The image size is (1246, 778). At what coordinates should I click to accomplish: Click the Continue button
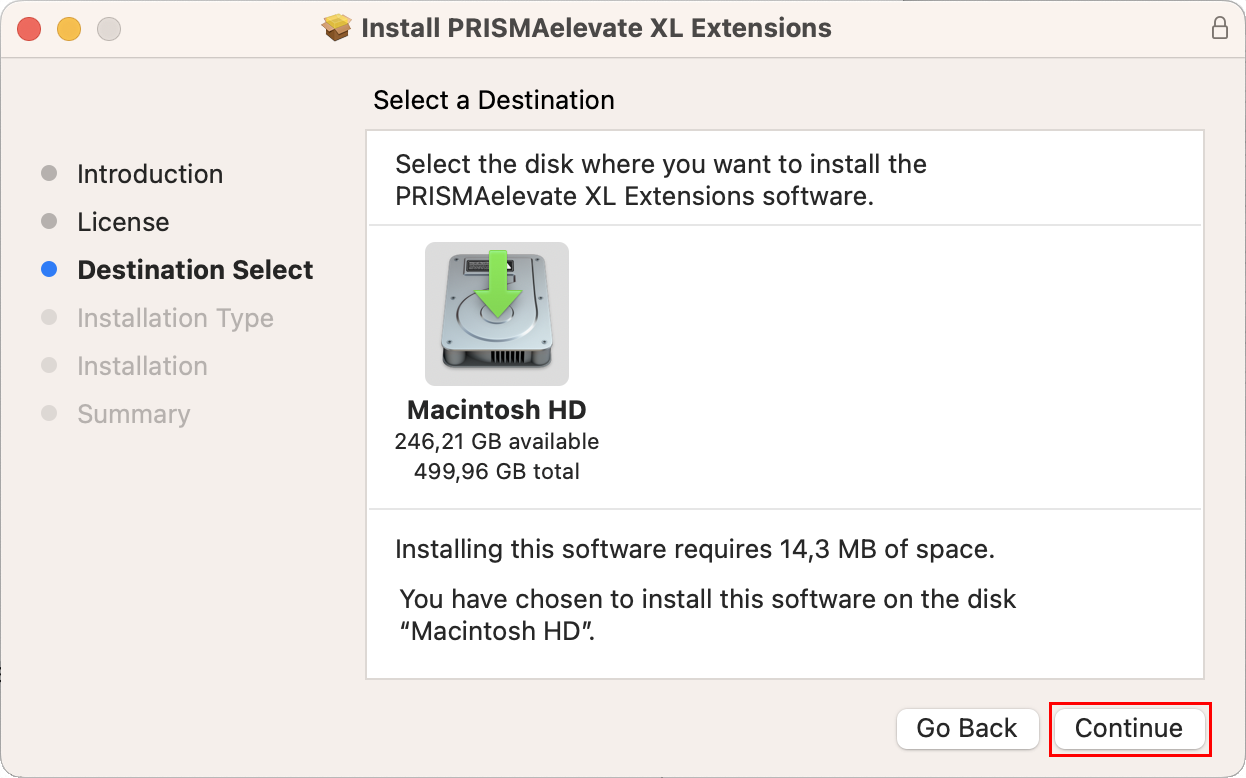pyautogui.click(x=1129, y=729)
